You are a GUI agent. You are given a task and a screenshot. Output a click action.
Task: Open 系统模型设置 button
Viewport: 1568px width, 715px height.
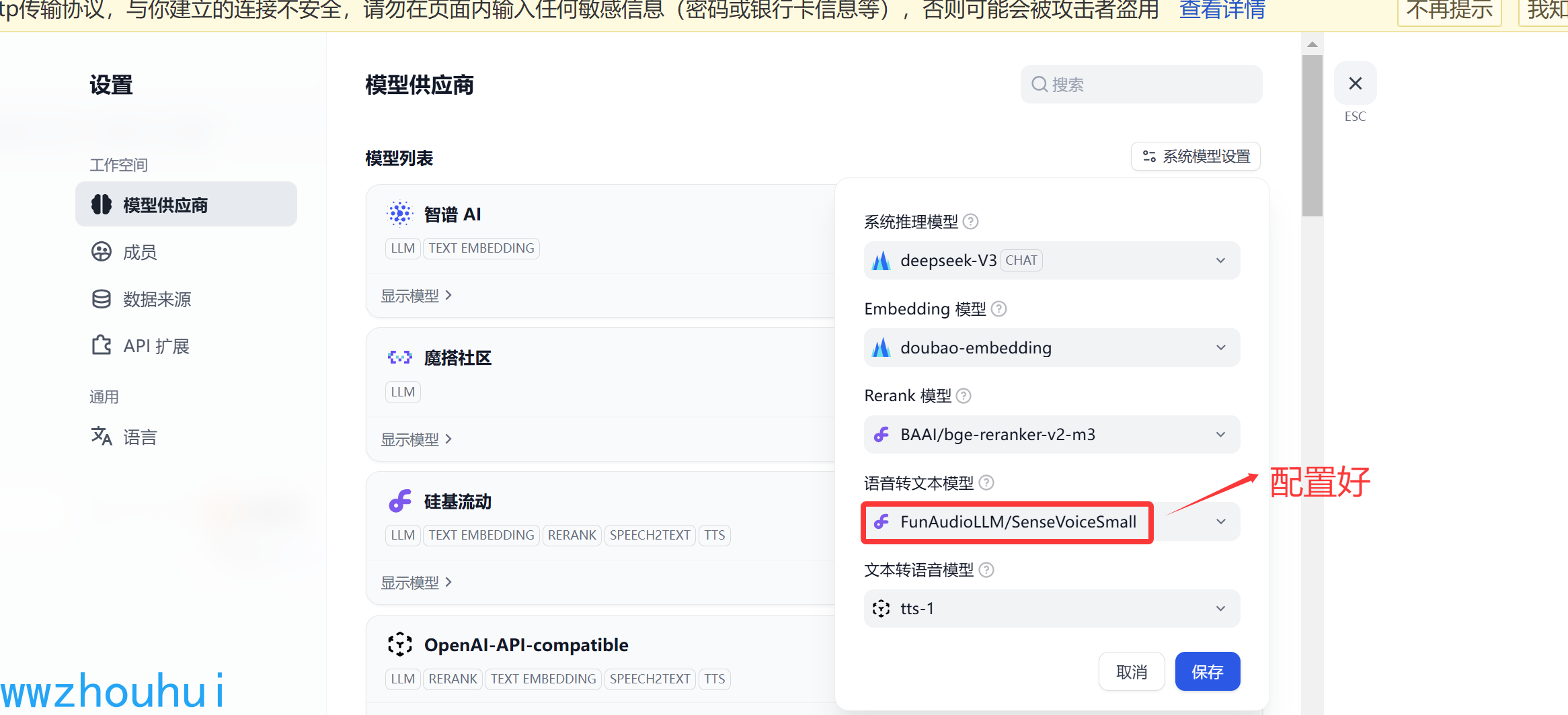point(1195,157)
